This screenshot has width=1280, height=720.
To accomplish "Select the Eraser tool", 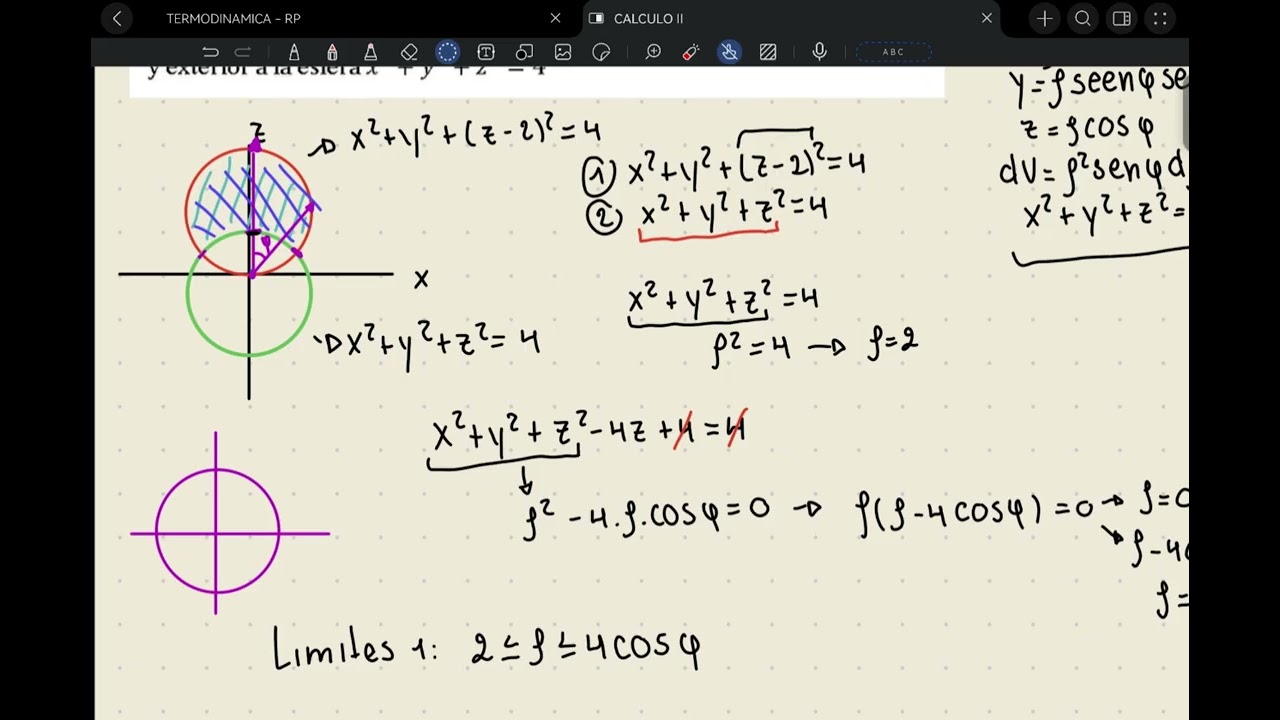I will pyautogui.click(x=409, y=52).
